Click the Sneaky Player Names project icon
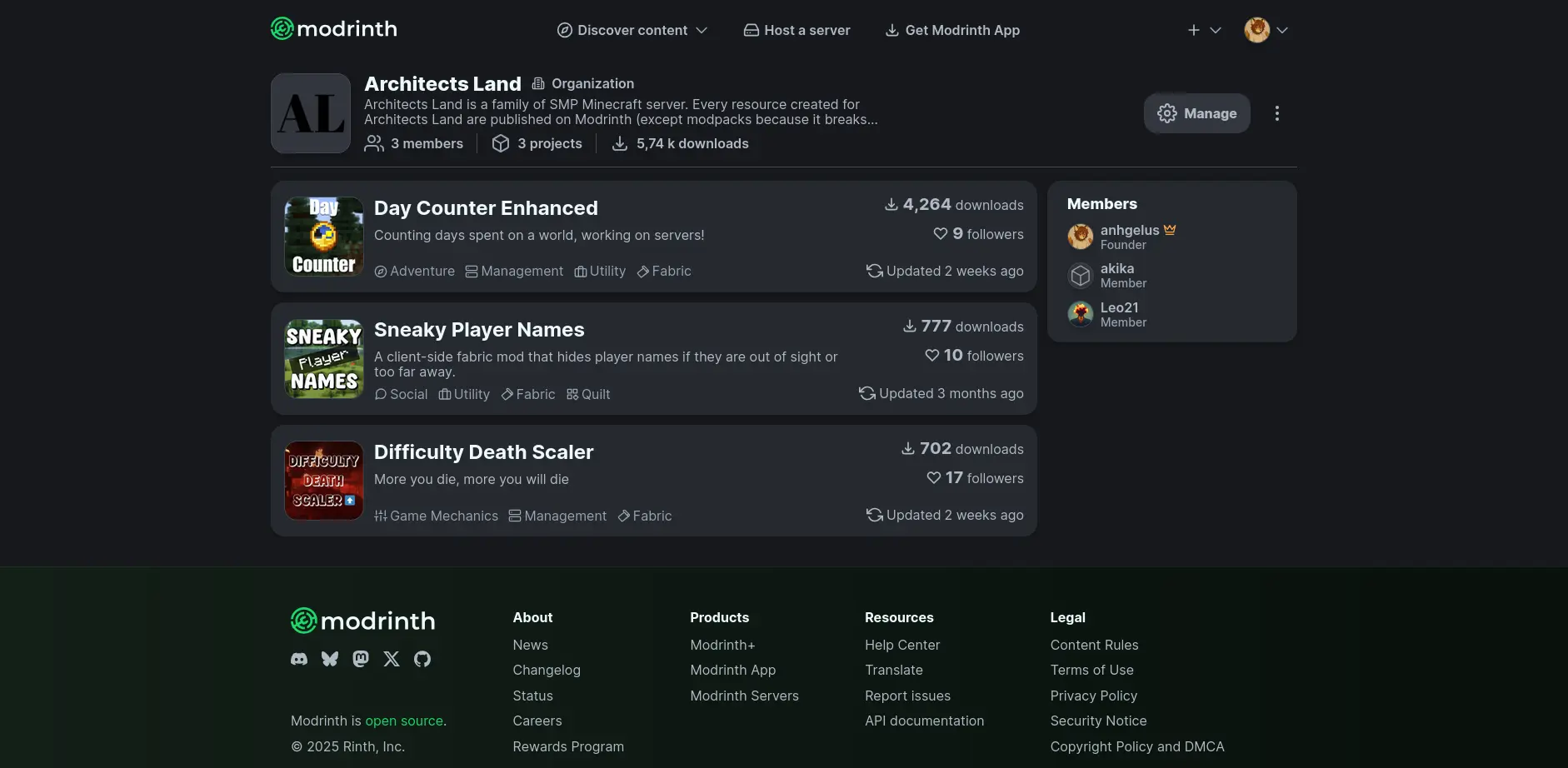 pos(324,359)
